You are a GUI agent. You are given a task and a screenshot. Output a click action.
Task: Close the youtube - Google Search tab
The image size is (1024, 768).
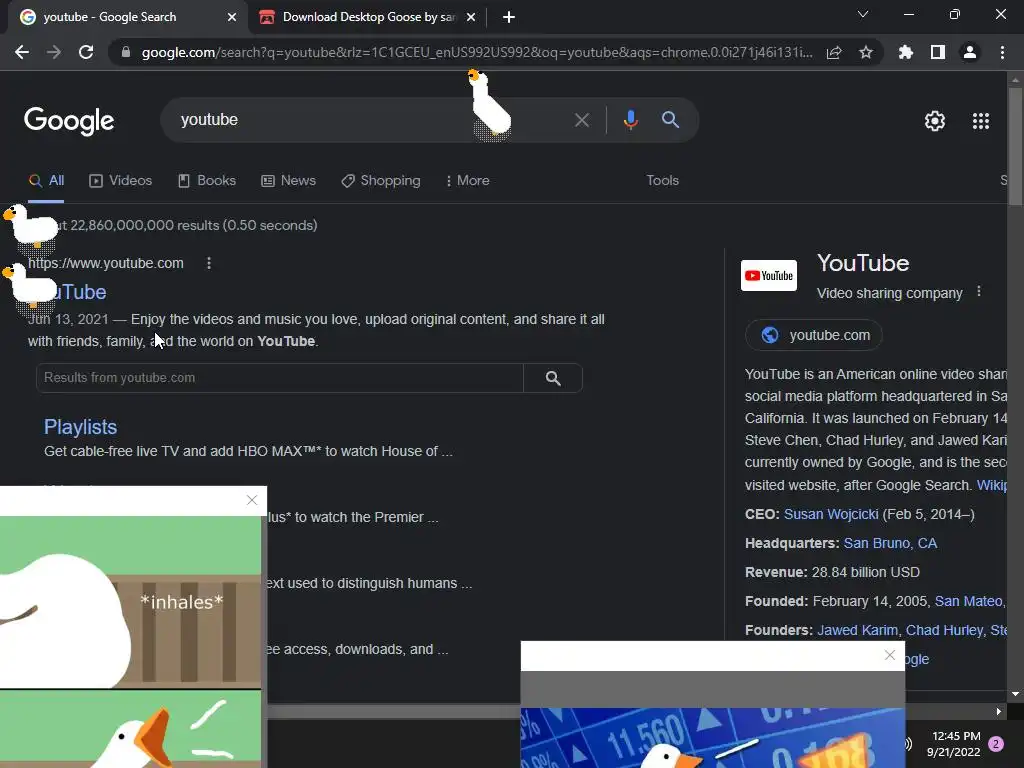[x=232, y=17]
